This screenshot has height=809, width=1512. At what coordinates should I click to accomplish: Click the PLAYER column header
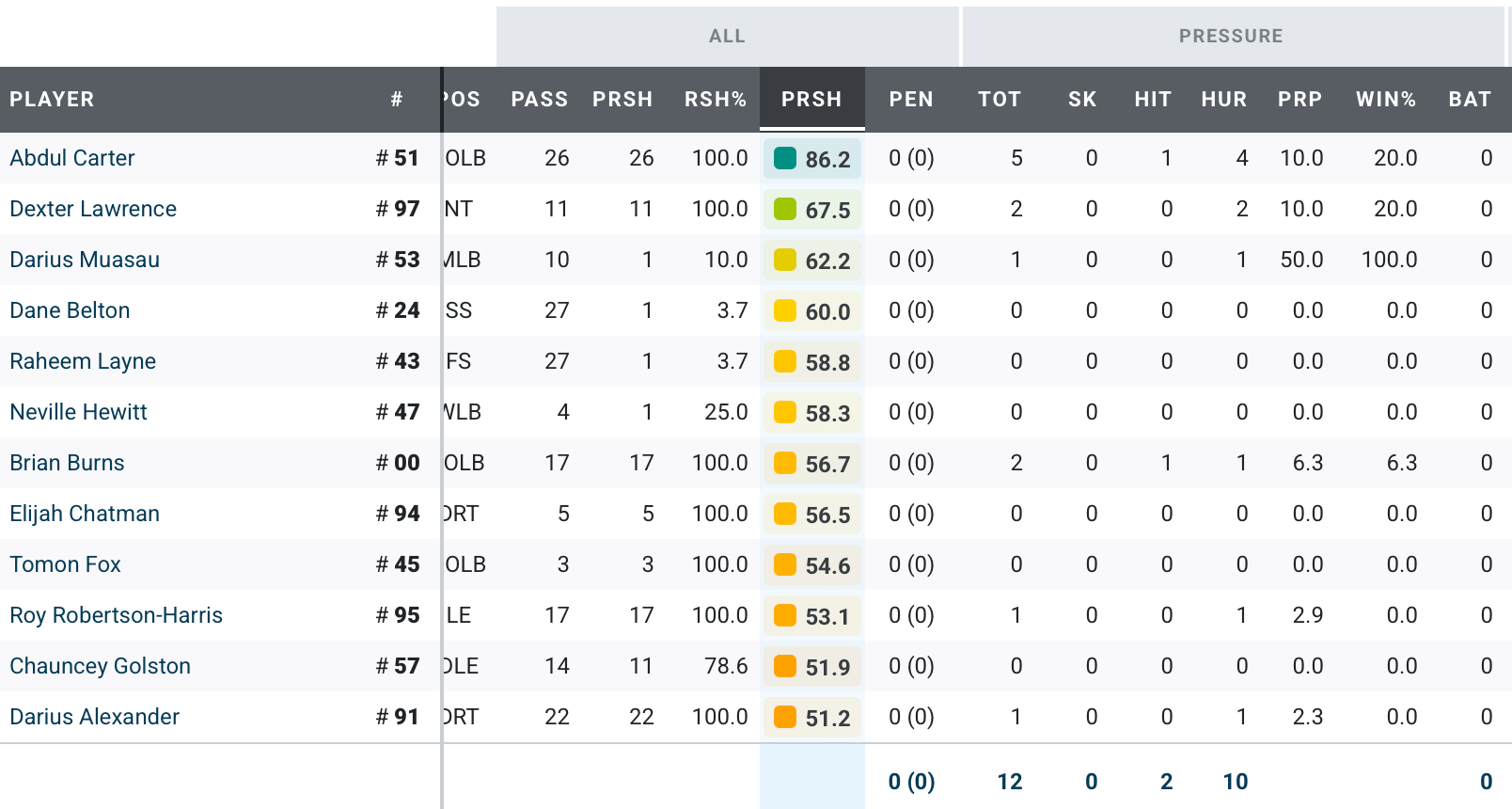tap(52, 99)
